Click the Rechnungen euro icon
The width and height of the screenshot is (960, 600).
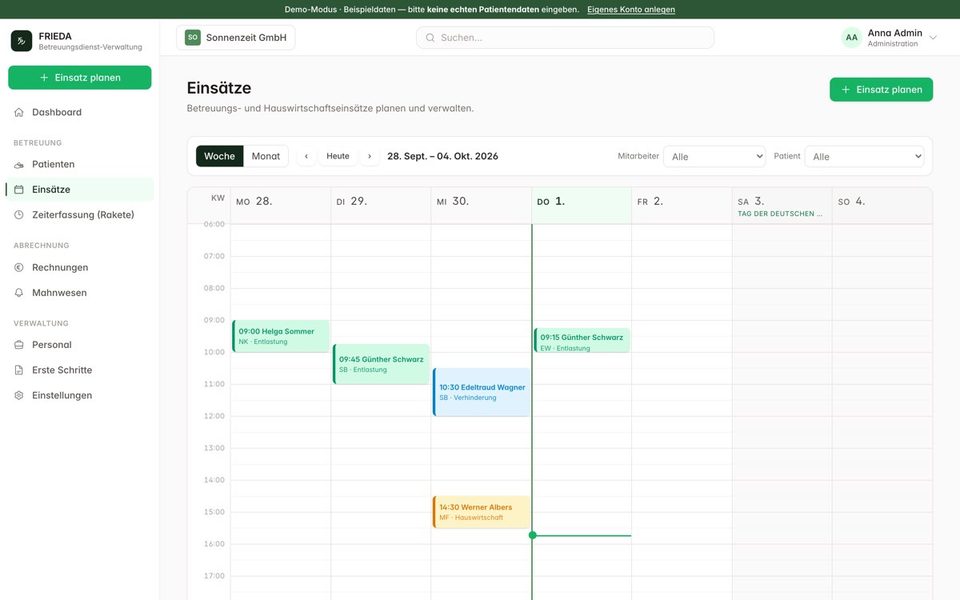[x=19, y=268]
